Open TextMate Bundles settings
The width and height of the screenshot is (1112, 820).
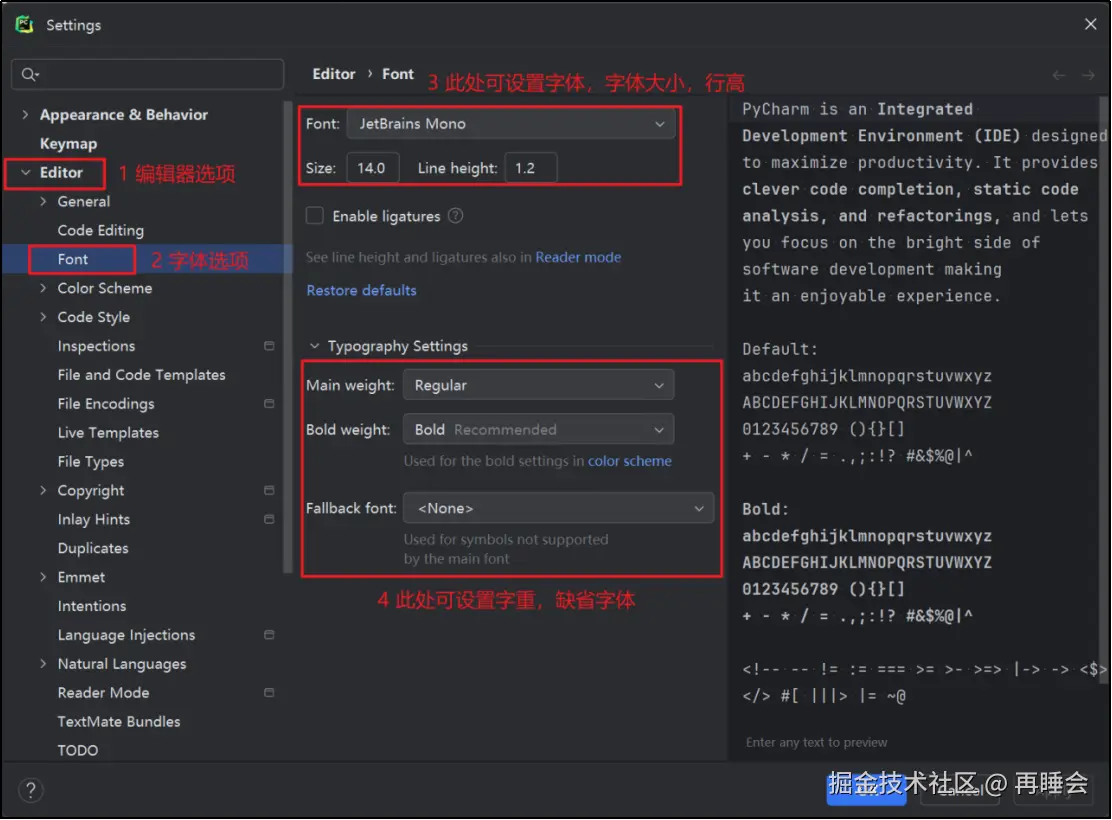tap(119, 721)
